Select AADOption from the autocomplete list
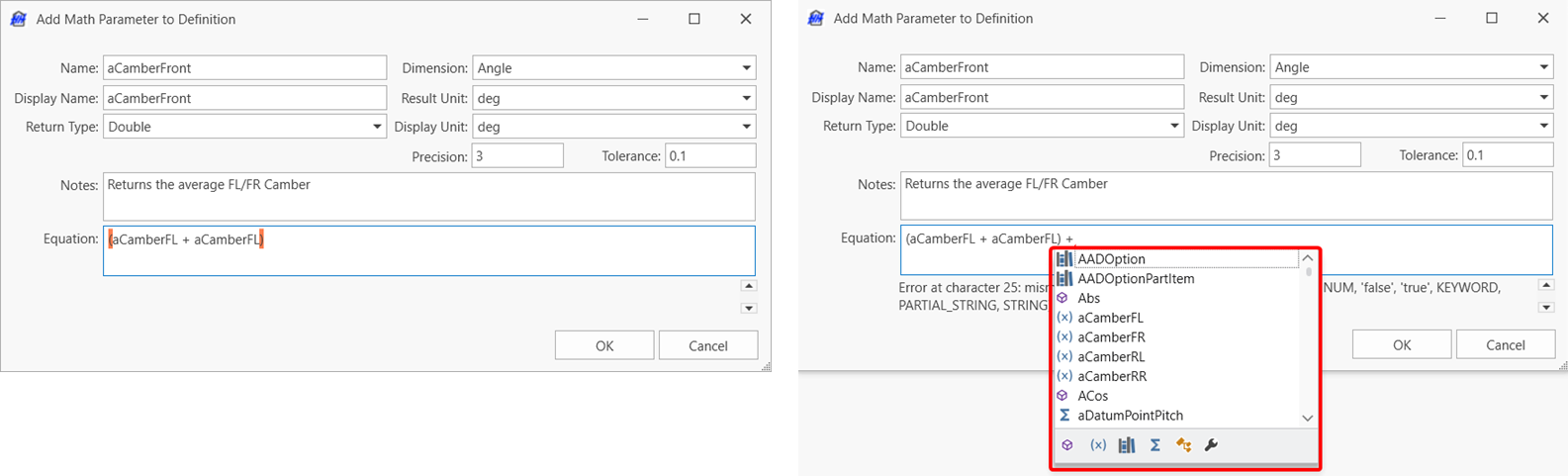Viewport: 1568px width, 476px height. pos(1111,259)
